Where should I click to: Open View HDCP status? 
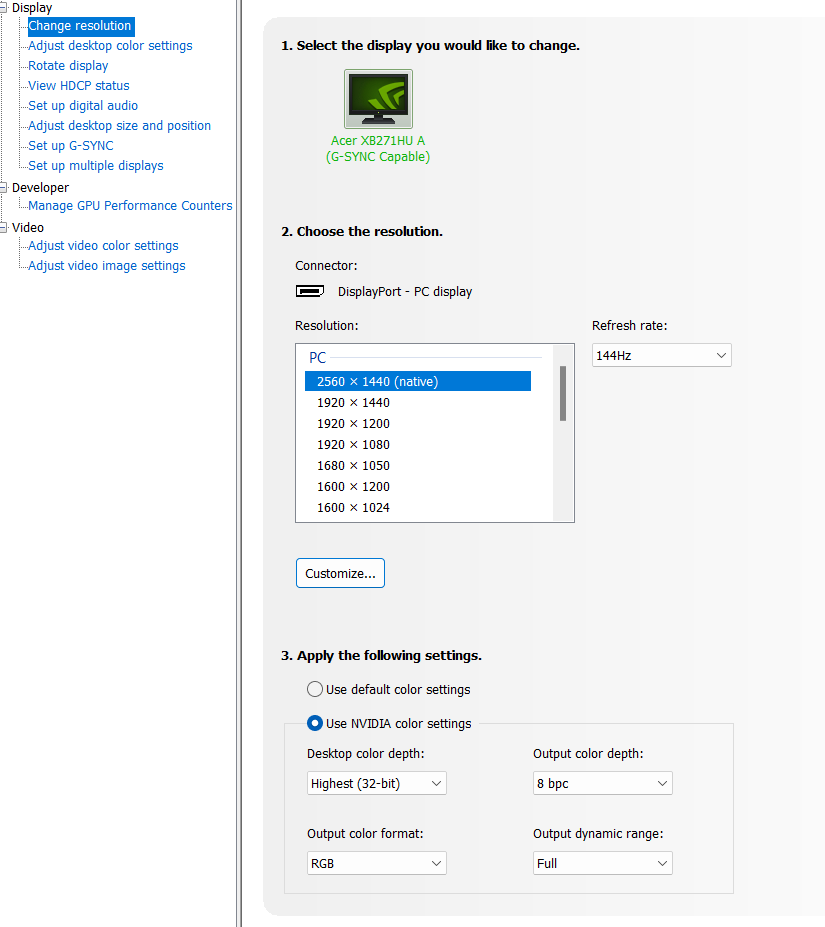coord(79,86)
